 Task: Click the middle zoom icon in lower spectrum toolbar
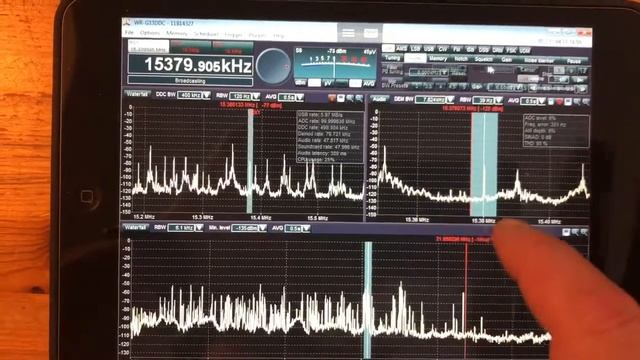[576, 232]
